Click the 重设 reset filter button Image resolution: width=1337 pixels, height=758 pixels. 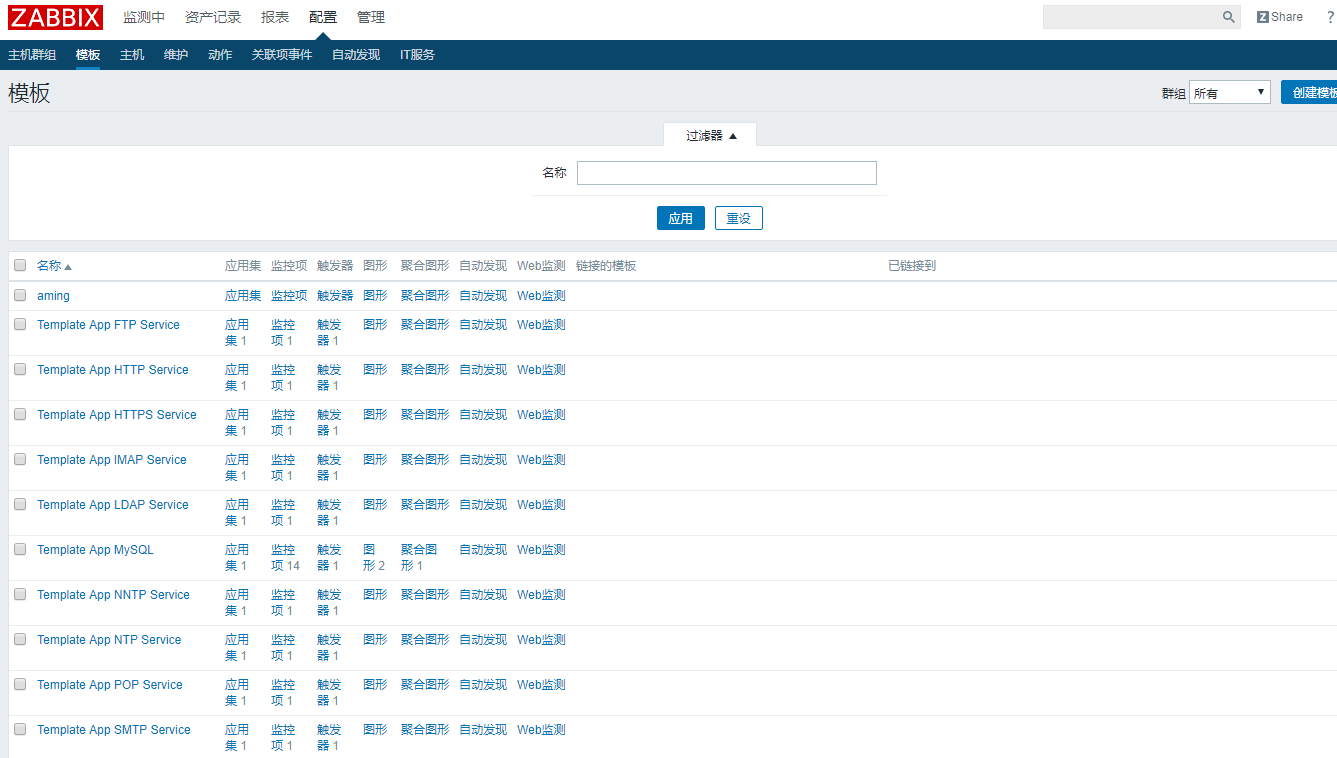point(739,218)
